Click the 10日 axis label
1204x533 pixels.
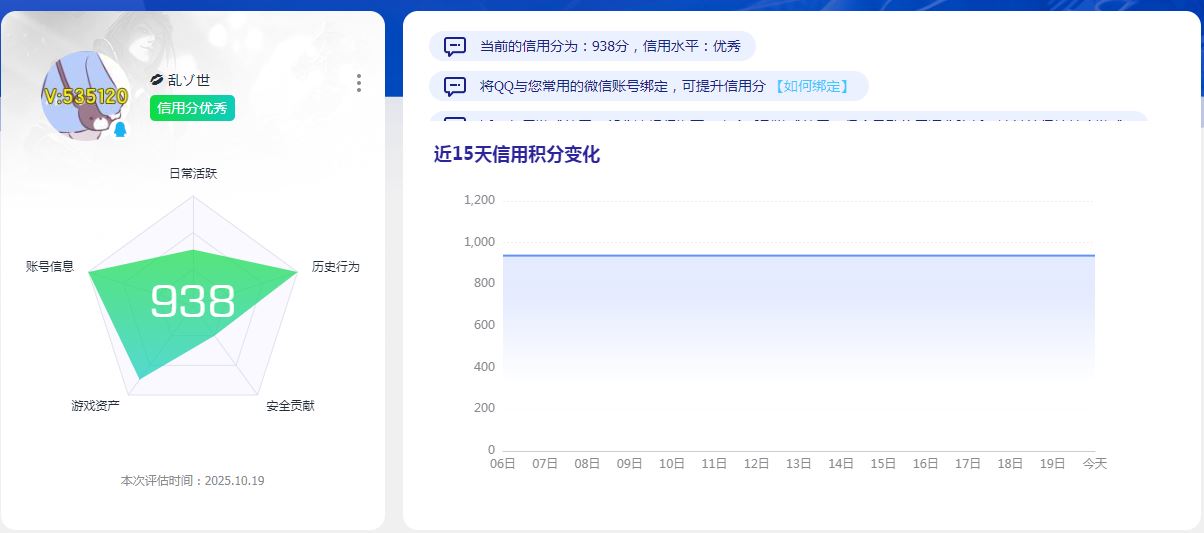[672, 464]
